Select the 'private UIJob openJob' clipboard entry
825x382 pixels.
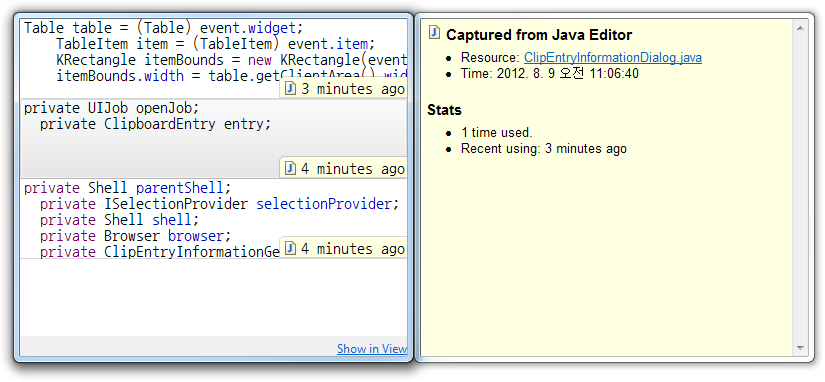(x=213, y=138)
